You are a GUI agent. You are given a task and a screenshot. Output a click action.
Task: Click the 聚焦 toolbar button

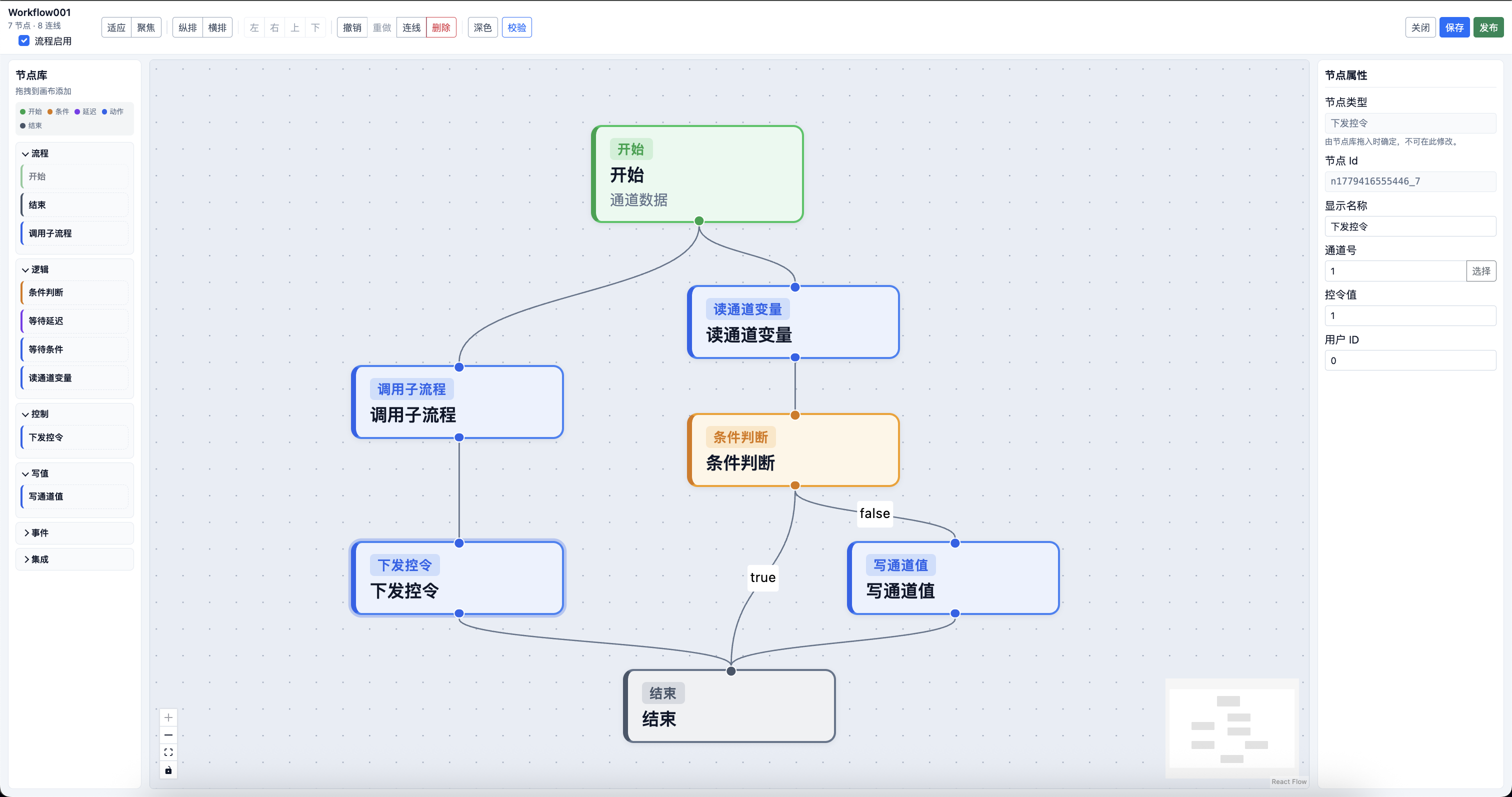(146, 27)
